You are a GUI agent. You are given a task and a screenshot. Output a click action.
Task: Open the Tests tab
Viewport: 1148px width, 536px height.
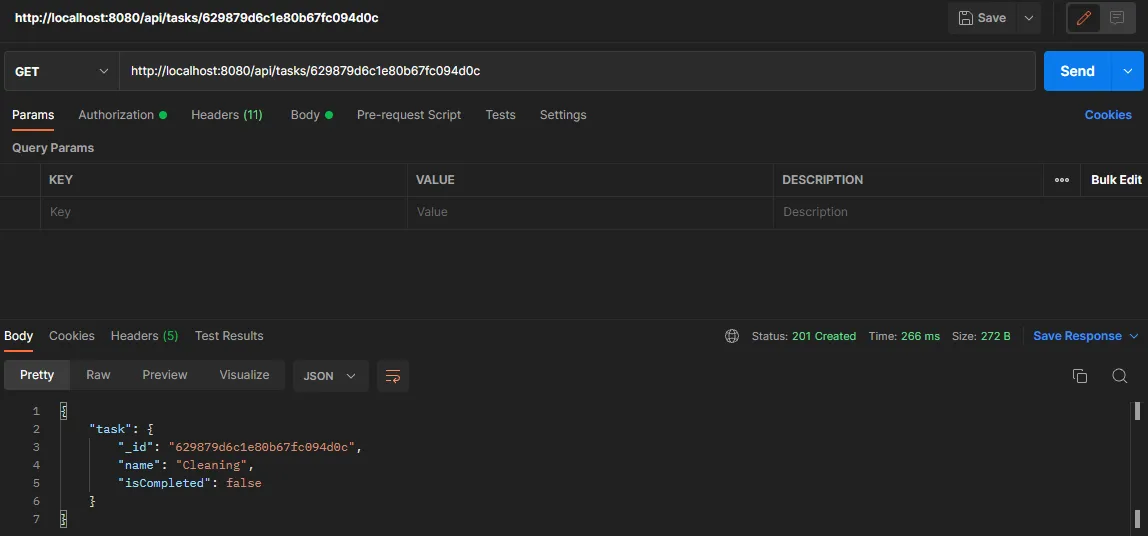(x=500, y=115)
